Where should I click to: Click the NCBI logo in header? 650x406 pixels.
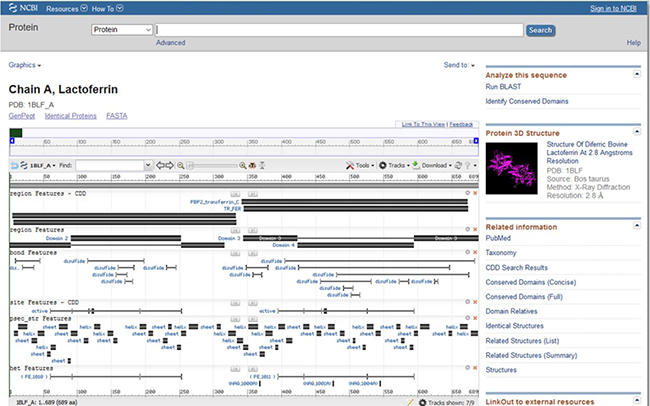(x=23, y=8)
